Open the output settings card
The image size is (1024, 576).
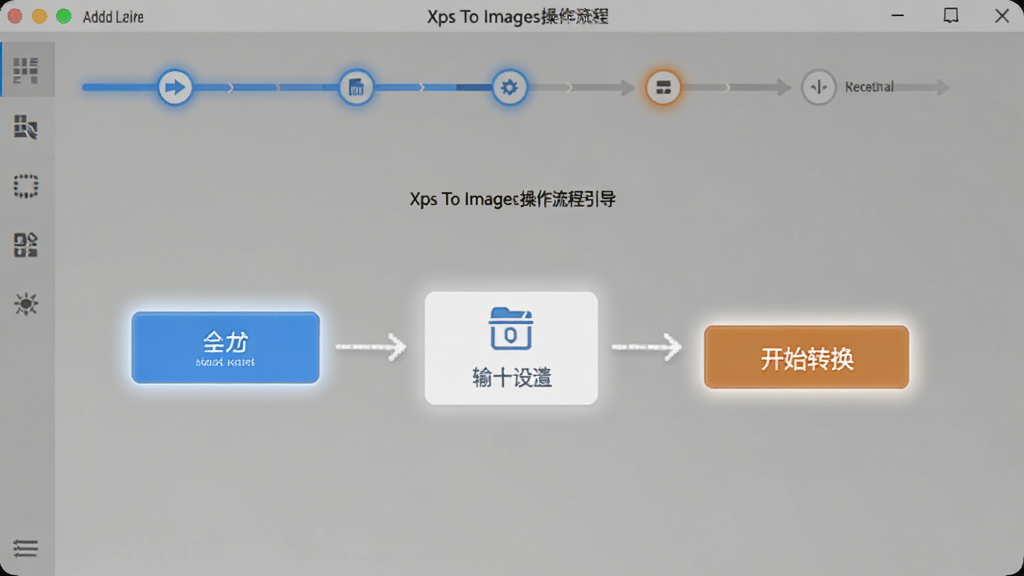pos(511,348)
